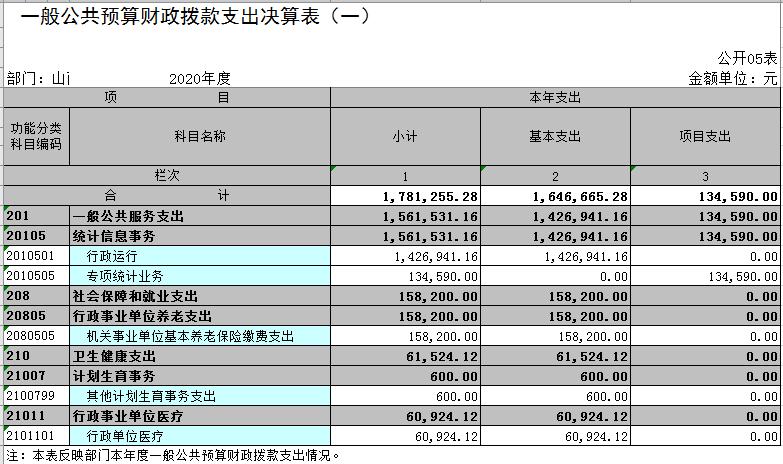The image size is (783, 464).
Task: Click column number 2 in 栏次 row
Action: (555, 176)
